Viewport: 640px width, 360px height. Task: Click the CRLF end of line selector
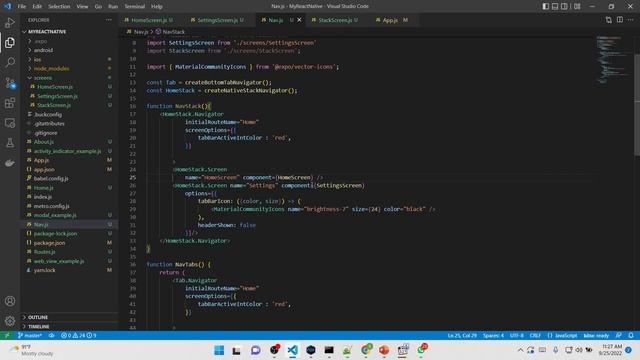coord(535,336)
